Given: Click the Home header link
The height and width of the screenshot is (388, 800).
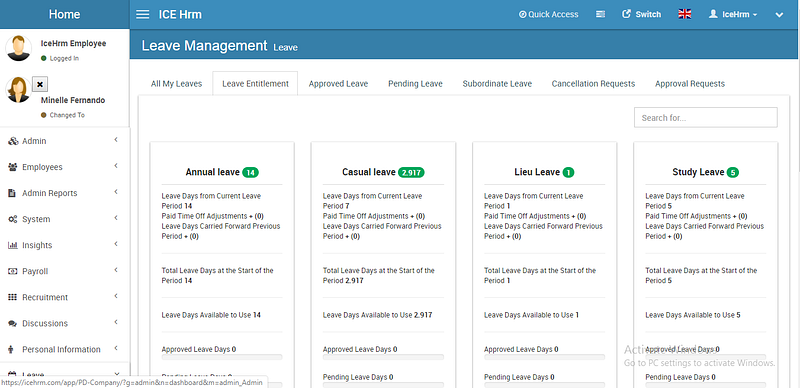Looking at the screenshot, I should coord(64,14).
